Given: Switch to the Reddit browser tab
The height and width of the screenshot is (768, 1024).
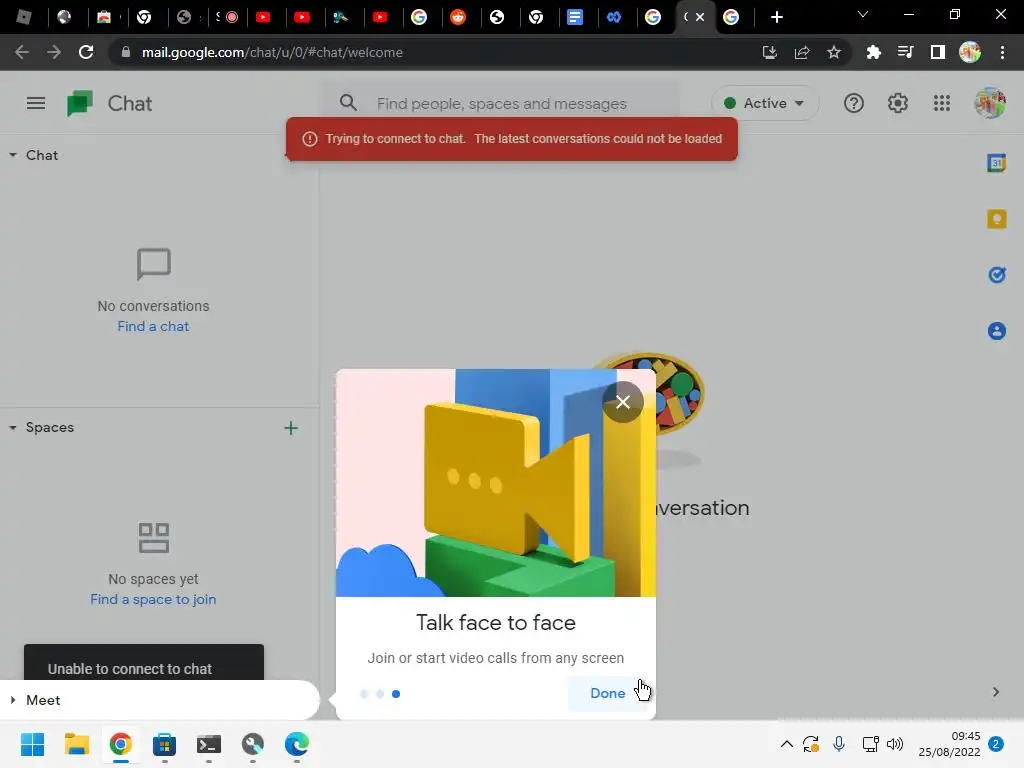Looking at the screenshot, I should [x=458, y=17].
